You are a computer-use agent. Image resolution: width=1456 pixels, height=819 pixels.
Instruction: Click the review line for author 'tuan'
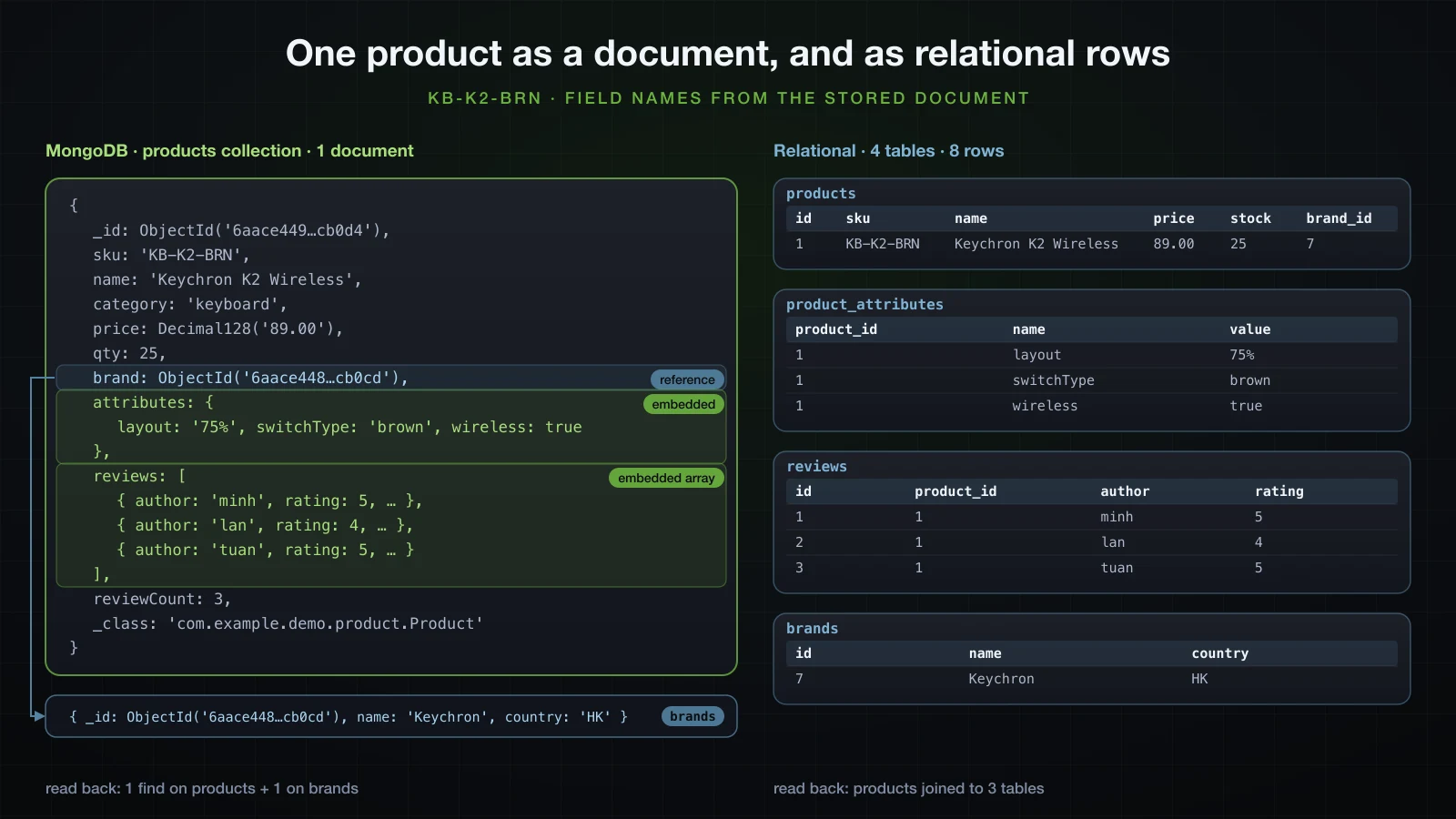click(266, 550)
